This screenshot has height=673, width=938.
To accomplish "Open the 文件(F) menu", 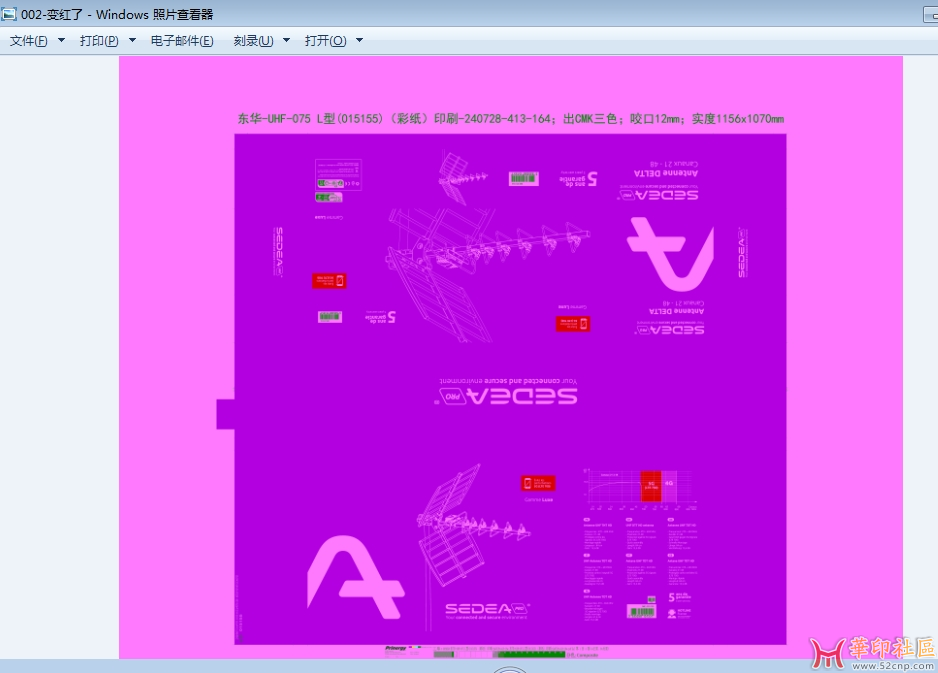I will (37, 41).
